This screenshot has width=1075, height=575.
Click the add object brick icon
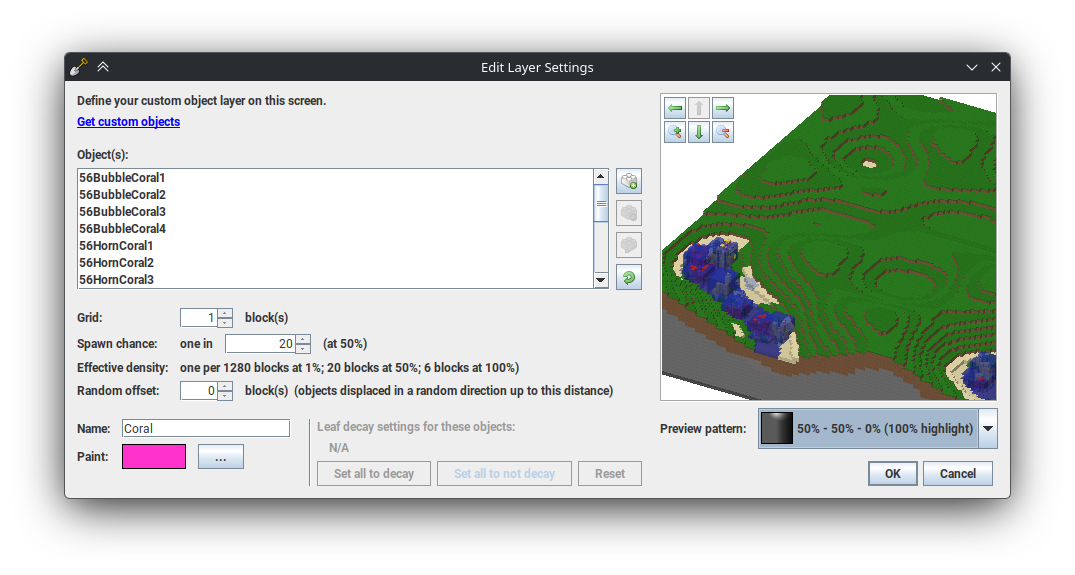tap(628, 181)
